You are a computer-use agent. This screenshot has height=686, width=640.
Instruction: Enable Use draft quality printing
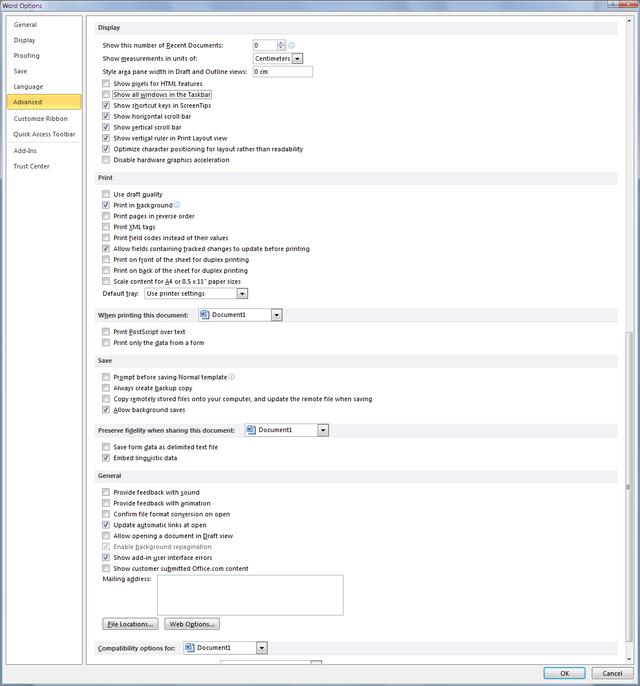click(106, 194)
